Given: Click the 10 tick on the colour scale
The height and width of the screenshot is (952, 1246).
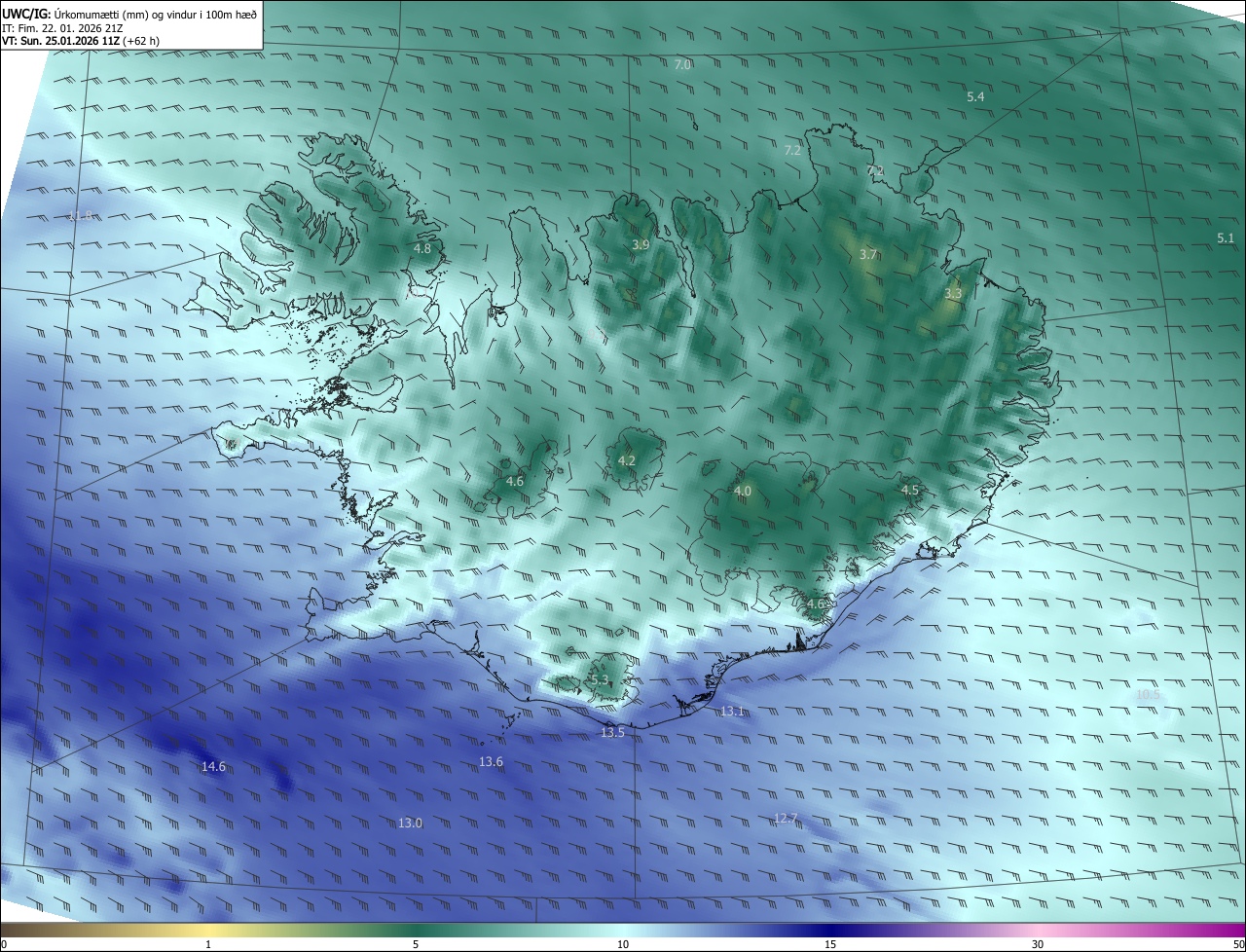Looking at the screenshot, I should click(623, 944).
